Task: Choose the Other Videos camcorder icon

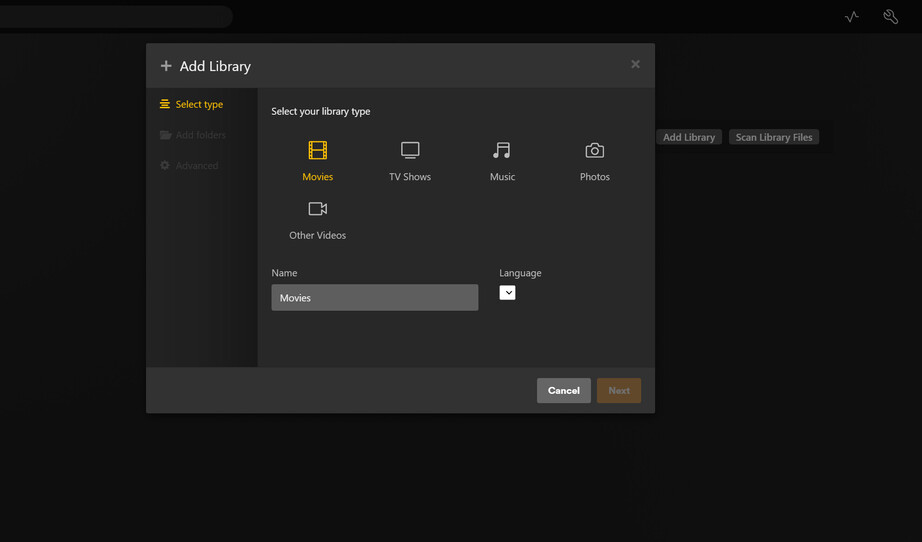Action: [317, 209]
